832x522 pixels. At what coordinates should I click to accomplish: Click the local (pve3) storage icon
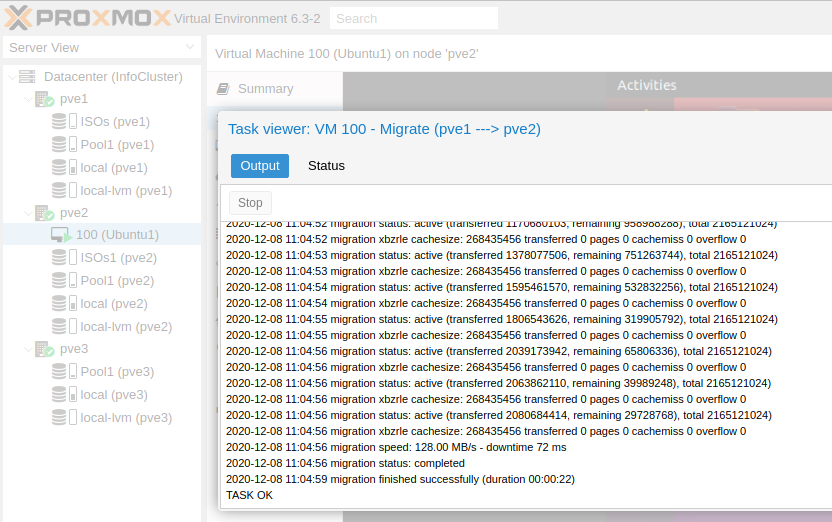pyautogui.click(x=64, y=394)
